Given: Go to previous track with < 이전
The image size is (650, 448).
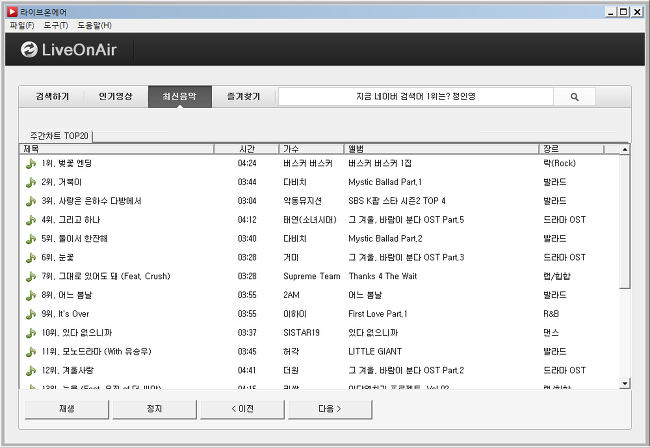Looking at the screenshot, I should [242, 409].
